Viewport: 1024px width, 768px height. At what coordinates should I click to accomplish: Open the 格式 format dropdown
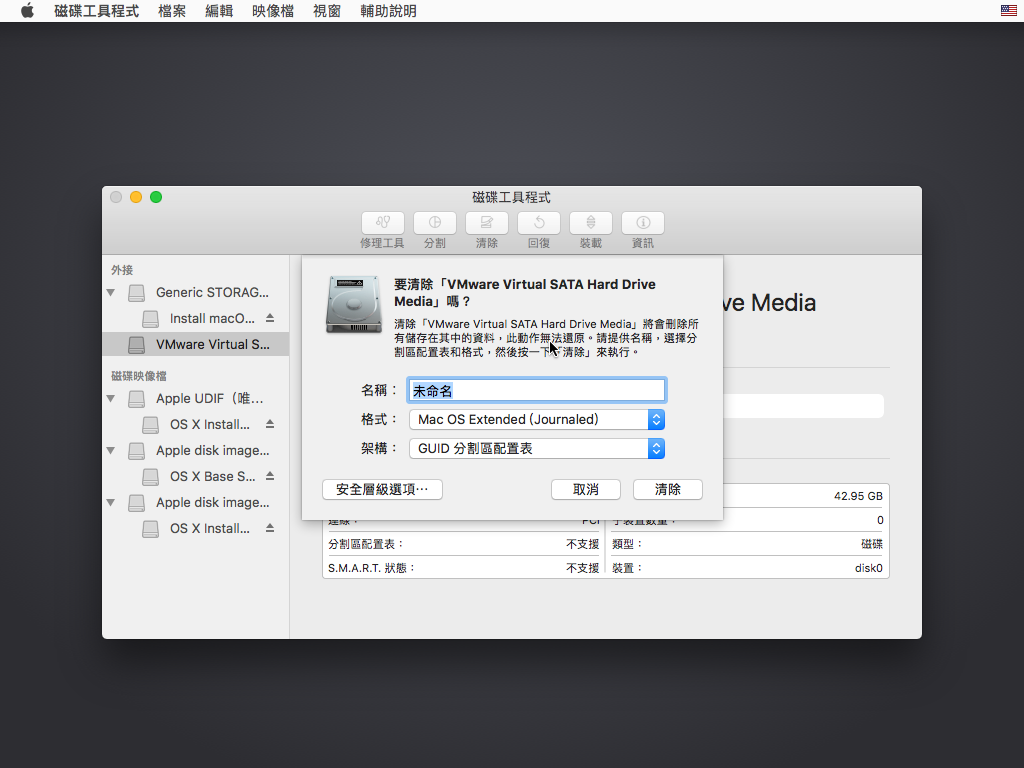point(537,419)
